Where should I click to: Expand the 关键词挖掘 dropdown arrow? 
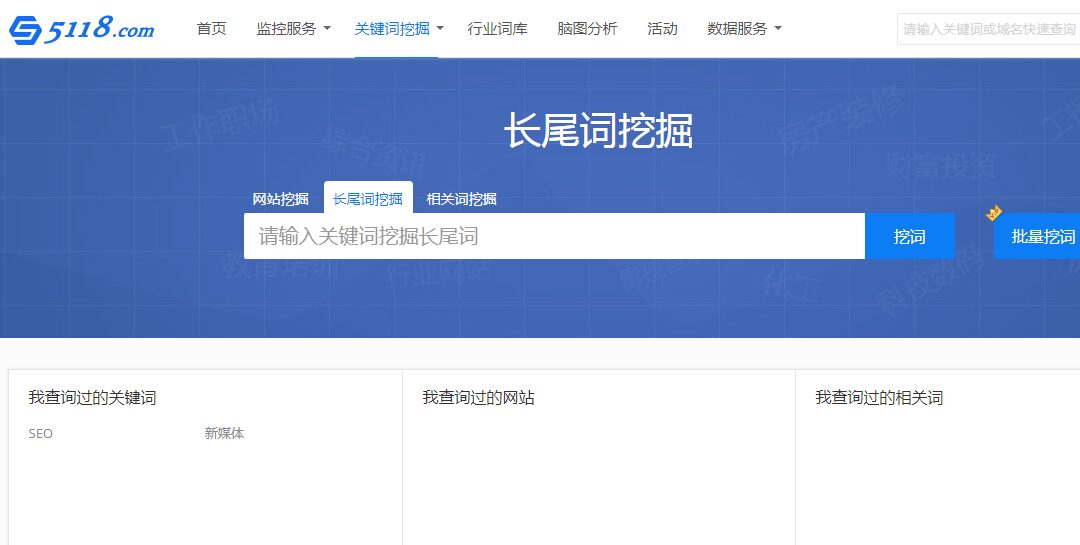[440, 29]
